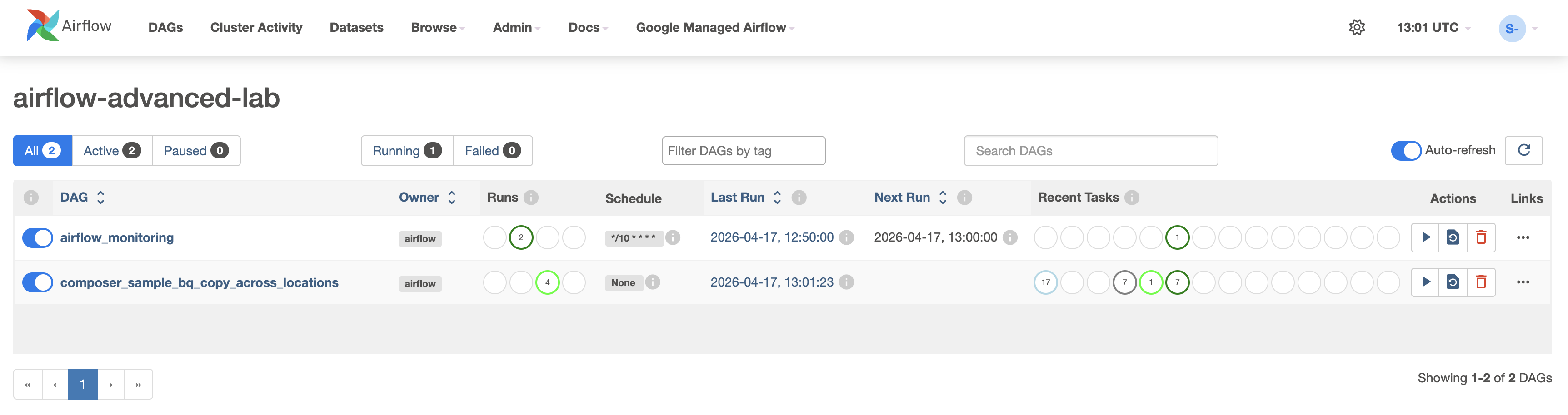1568x415 pixels.
Task: Open the 13:01 UTC timezone dropdown
Action: [1433, 27]
